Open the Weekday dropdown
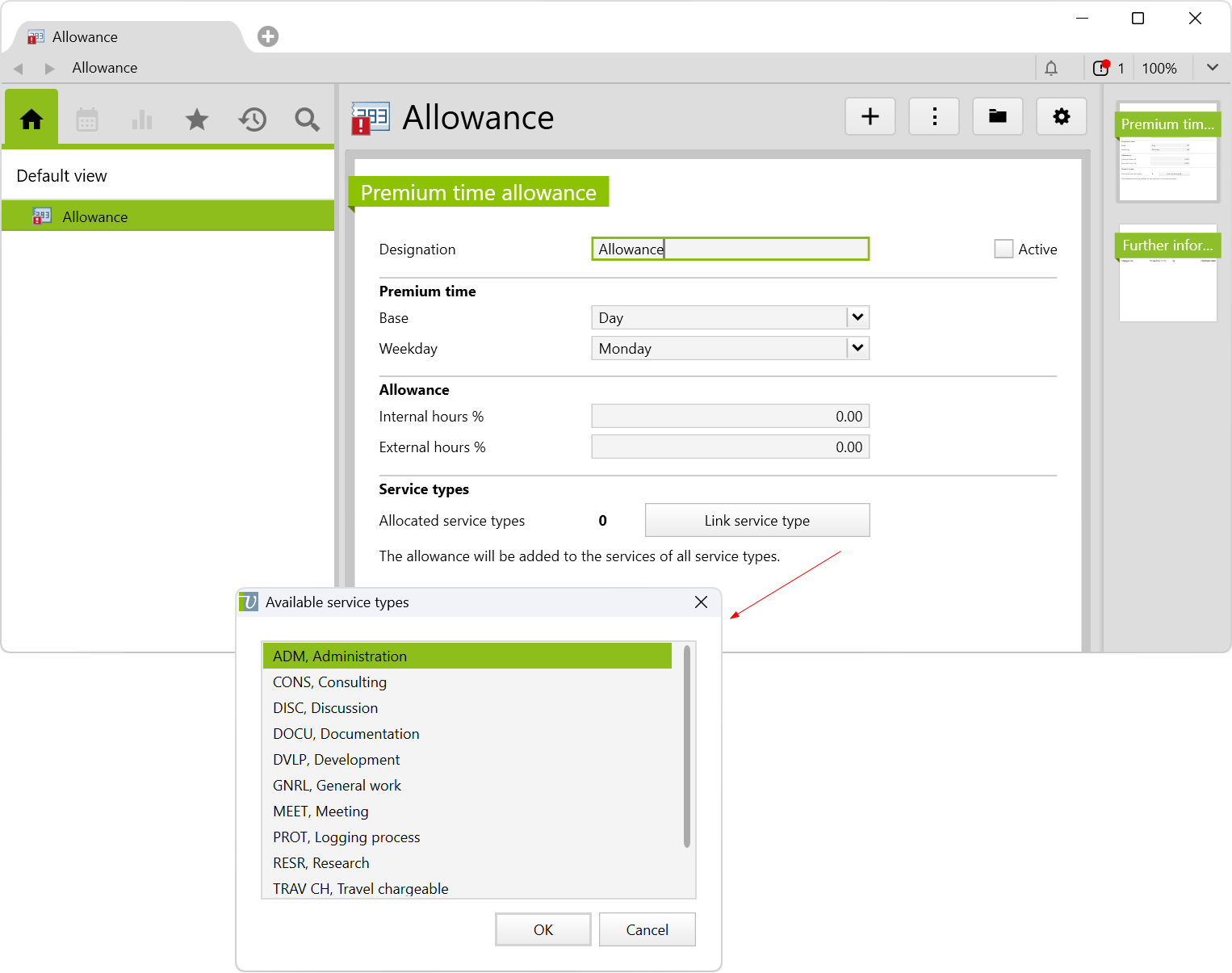1232x973 pixels. (857, 349)
